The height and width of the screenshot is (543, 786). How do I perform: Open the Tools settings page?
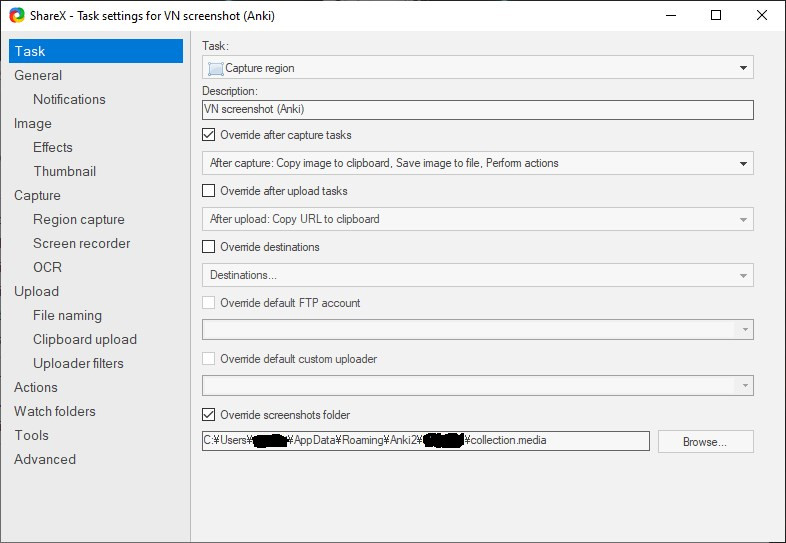32,435
